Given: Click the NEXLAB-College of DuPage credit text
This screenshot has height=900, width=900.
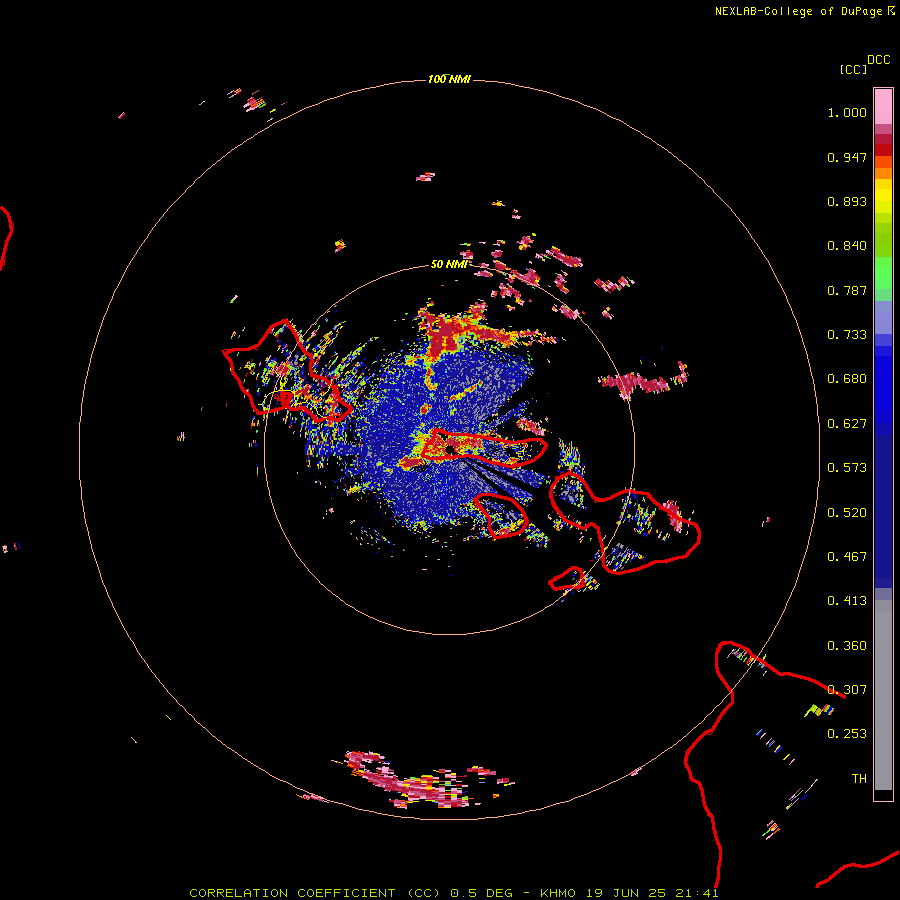Looking at the screenshot, I should (805, 11).
